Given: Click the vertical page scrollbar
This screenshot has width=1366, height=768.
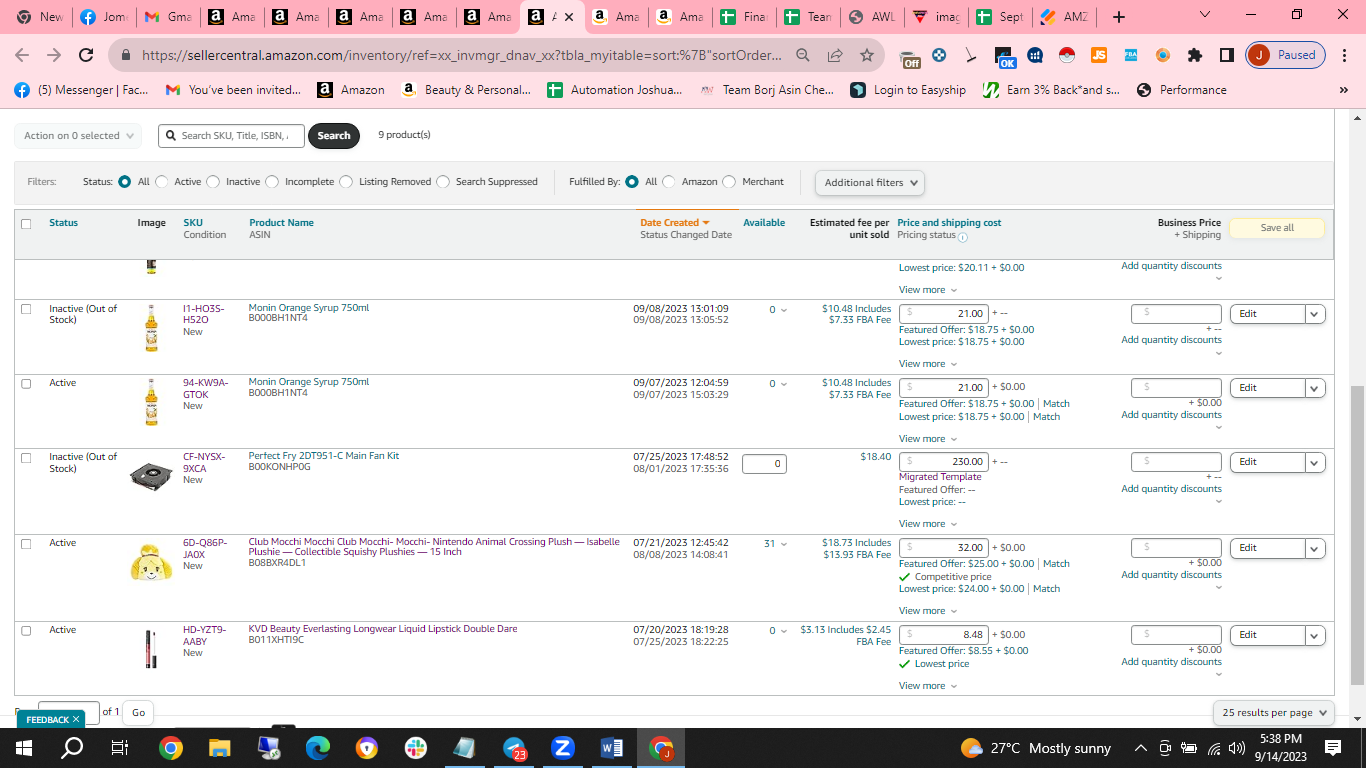Looking at the screenshot, I should point(1357,535).
